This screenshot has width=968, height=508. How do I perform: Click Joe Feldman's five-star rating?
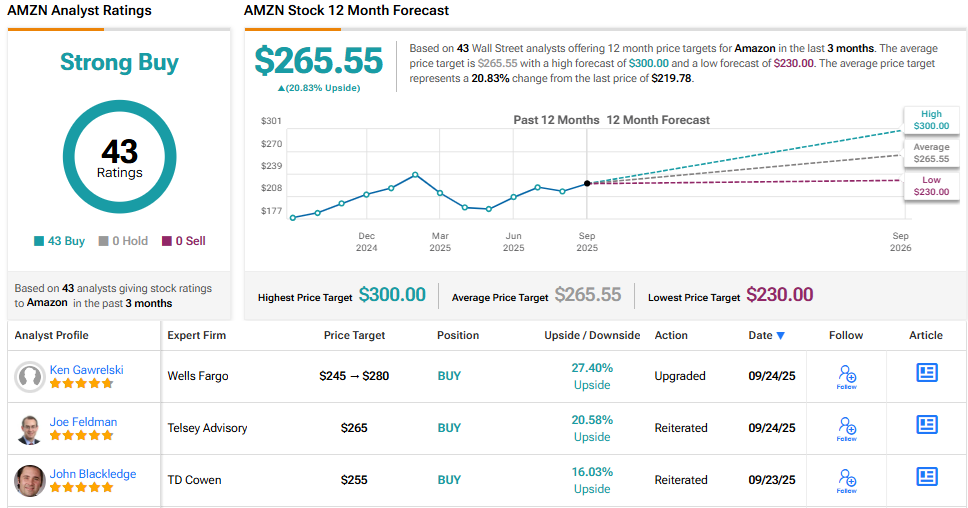click(x=81, y=435)
